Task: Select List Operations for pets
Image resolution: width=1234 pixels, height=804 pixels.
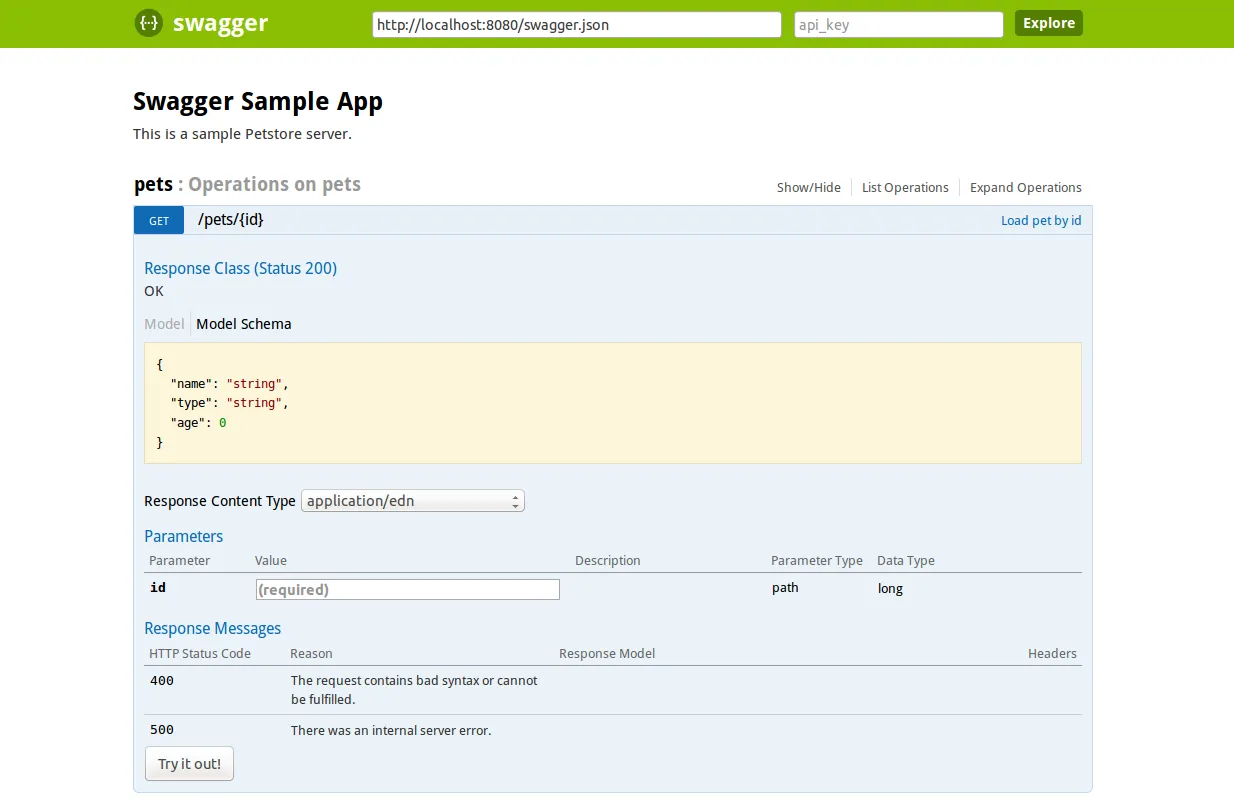Action: click(x=904, y=188)
